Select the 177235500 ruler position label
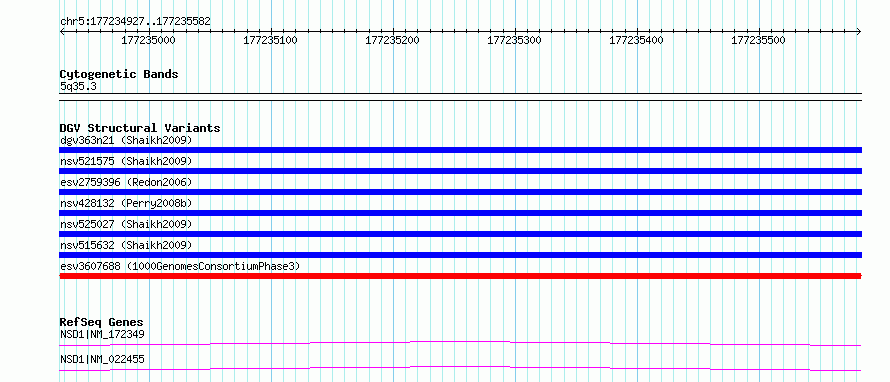The width and height of the screenshot is (890, 382). [x=758, y=40]
